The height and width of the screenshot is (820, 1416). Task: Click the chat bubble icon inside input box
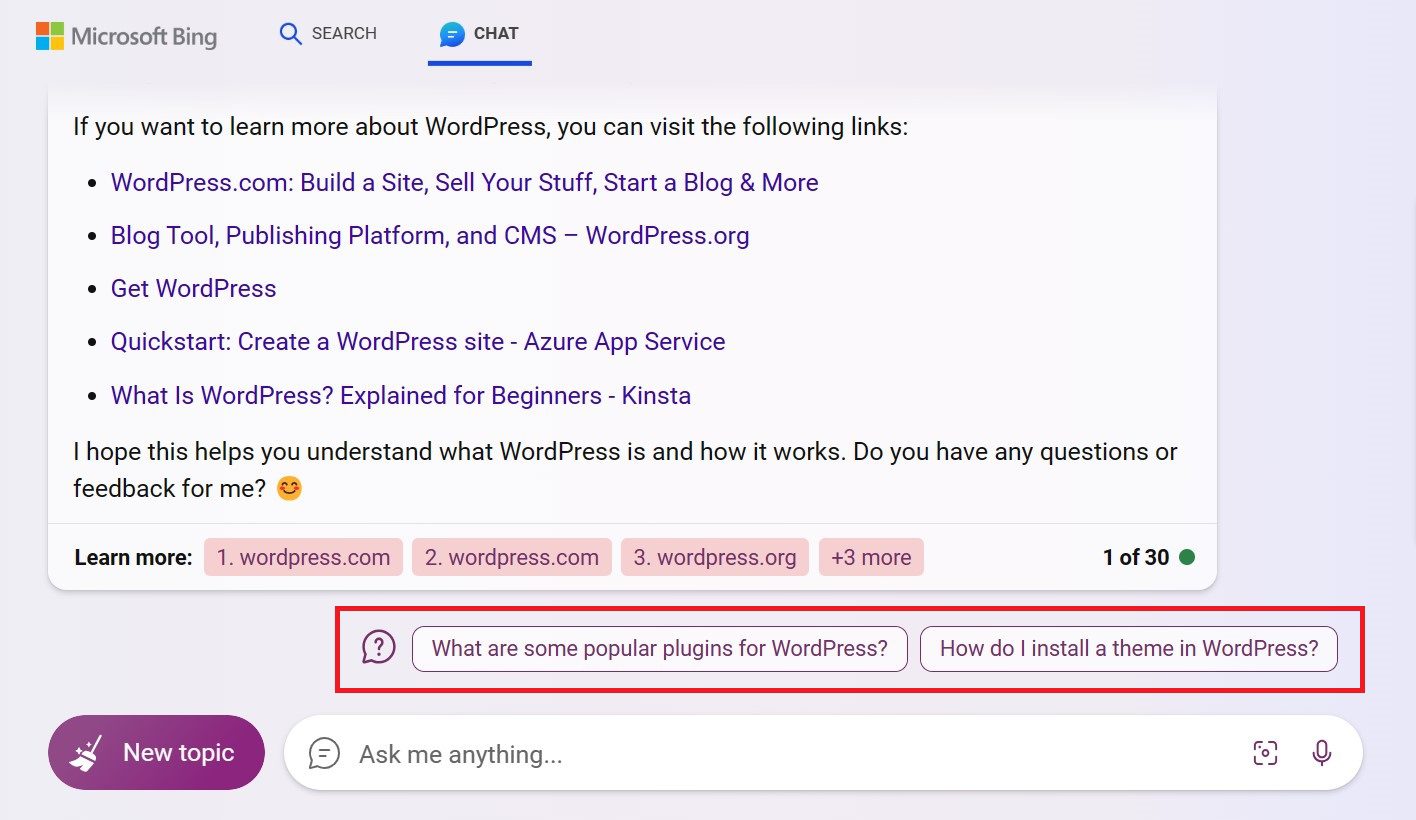click(323, 753)
